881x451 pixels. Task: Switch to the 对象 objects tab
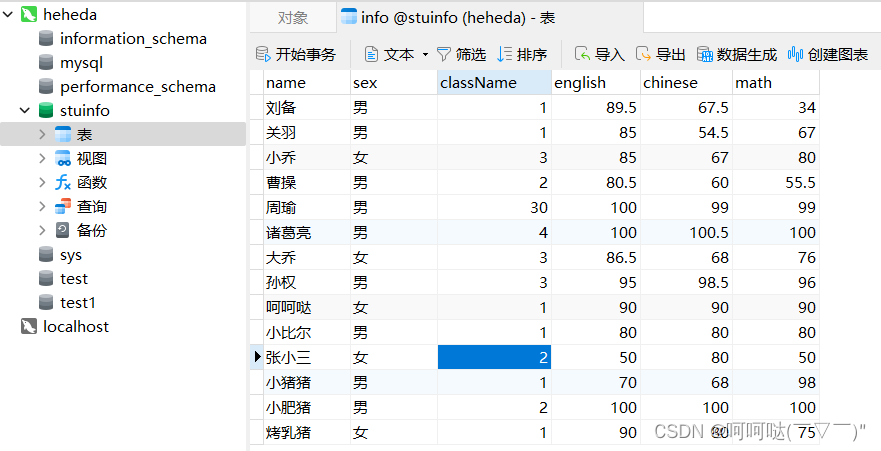293,17
